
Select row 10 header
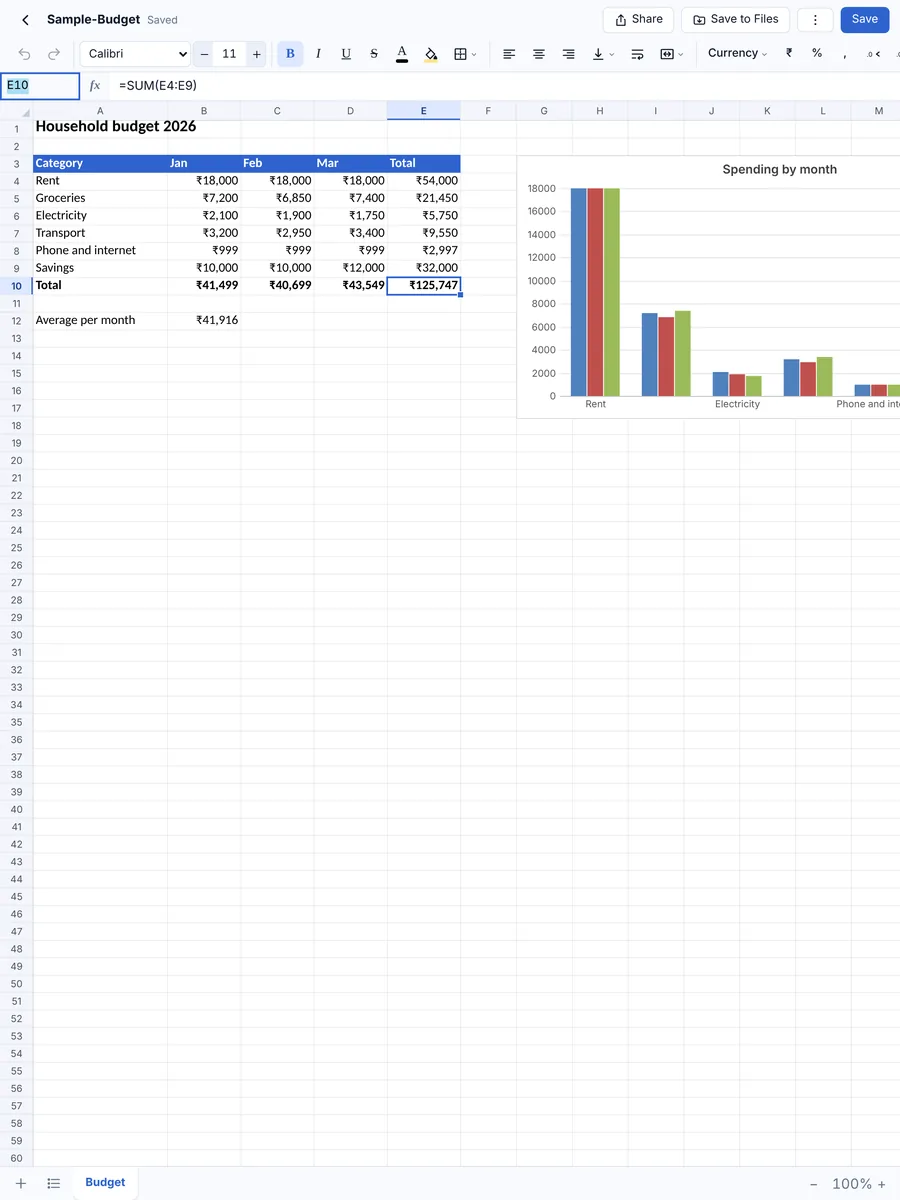point(16,286)
